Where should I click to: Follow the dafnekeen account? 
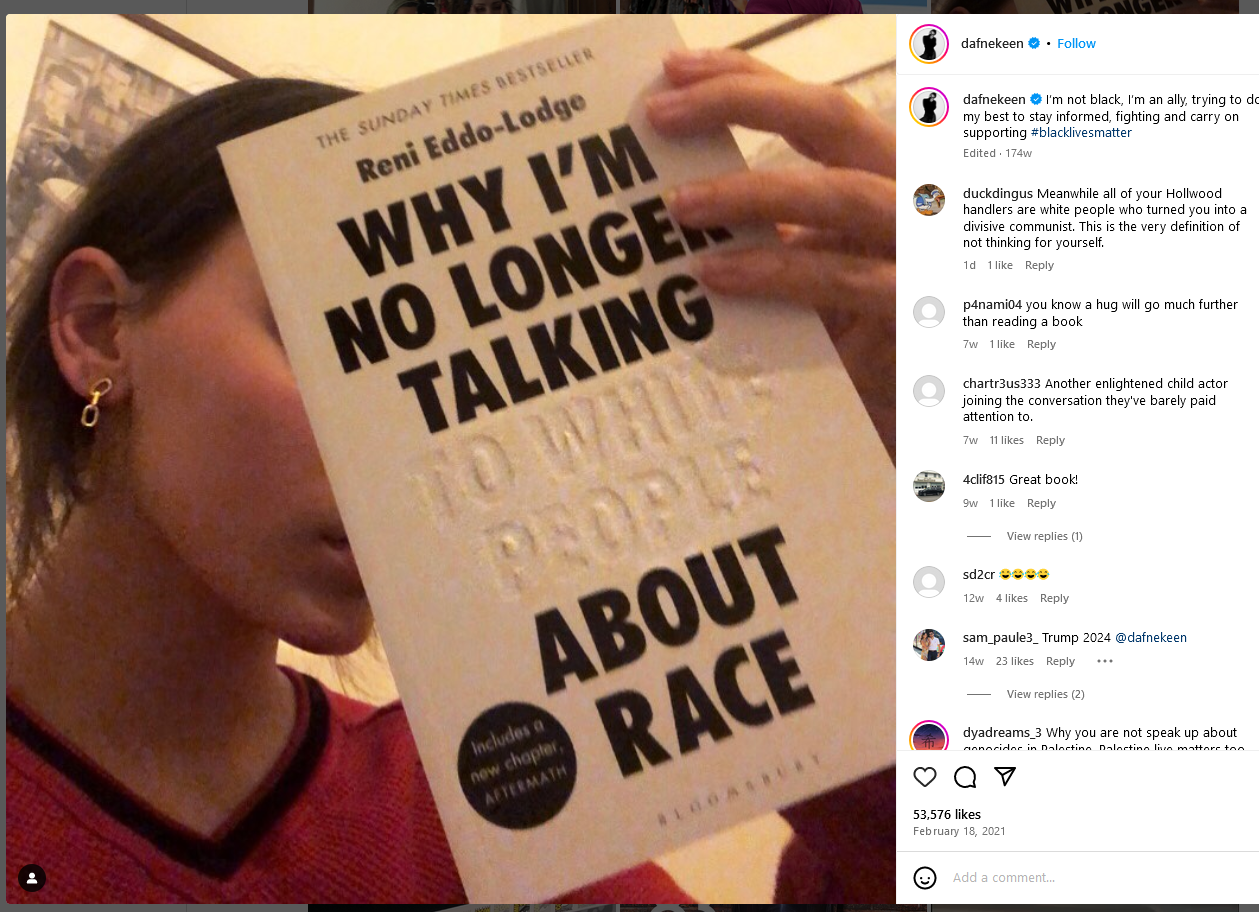[1076, 43]
